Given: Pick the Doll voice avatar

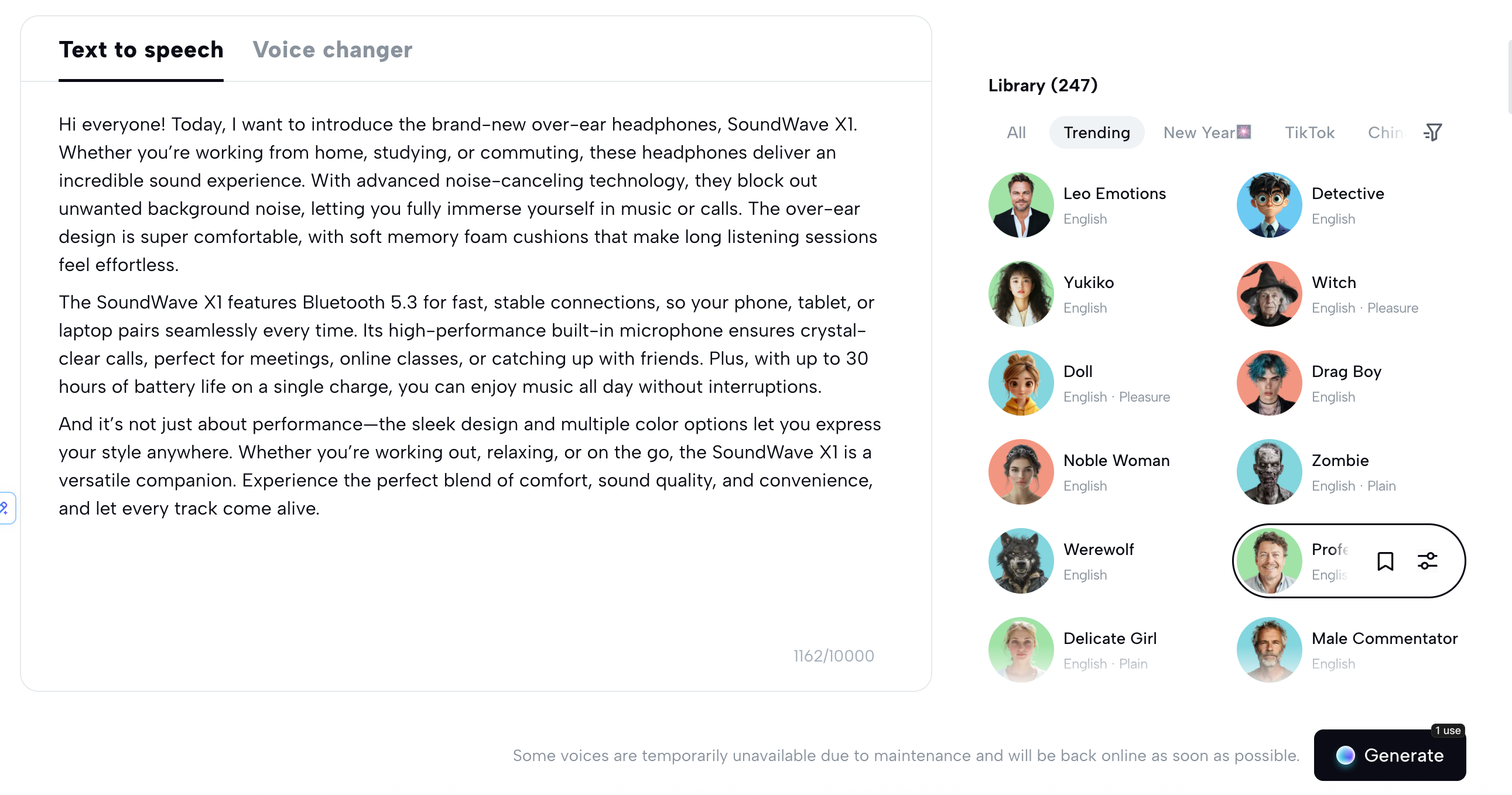Looking at the screenshot, I should [x=1021, y=382].
